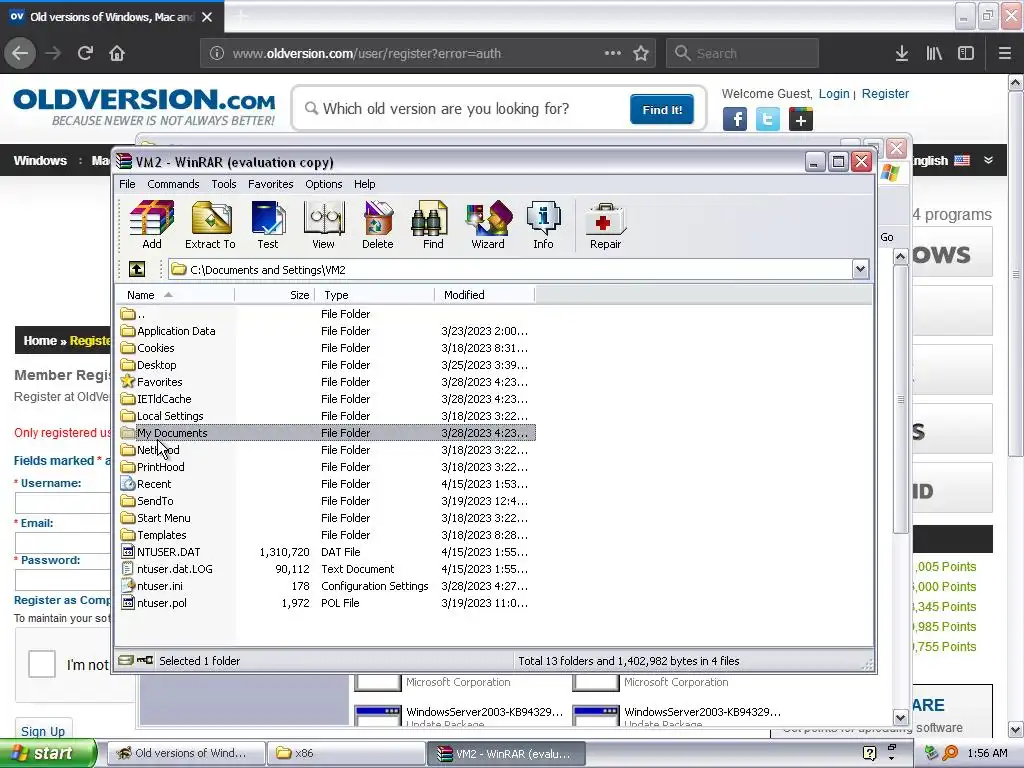
Task: Open the File menu in WinRAR
Action: click(x=127, y=184)
